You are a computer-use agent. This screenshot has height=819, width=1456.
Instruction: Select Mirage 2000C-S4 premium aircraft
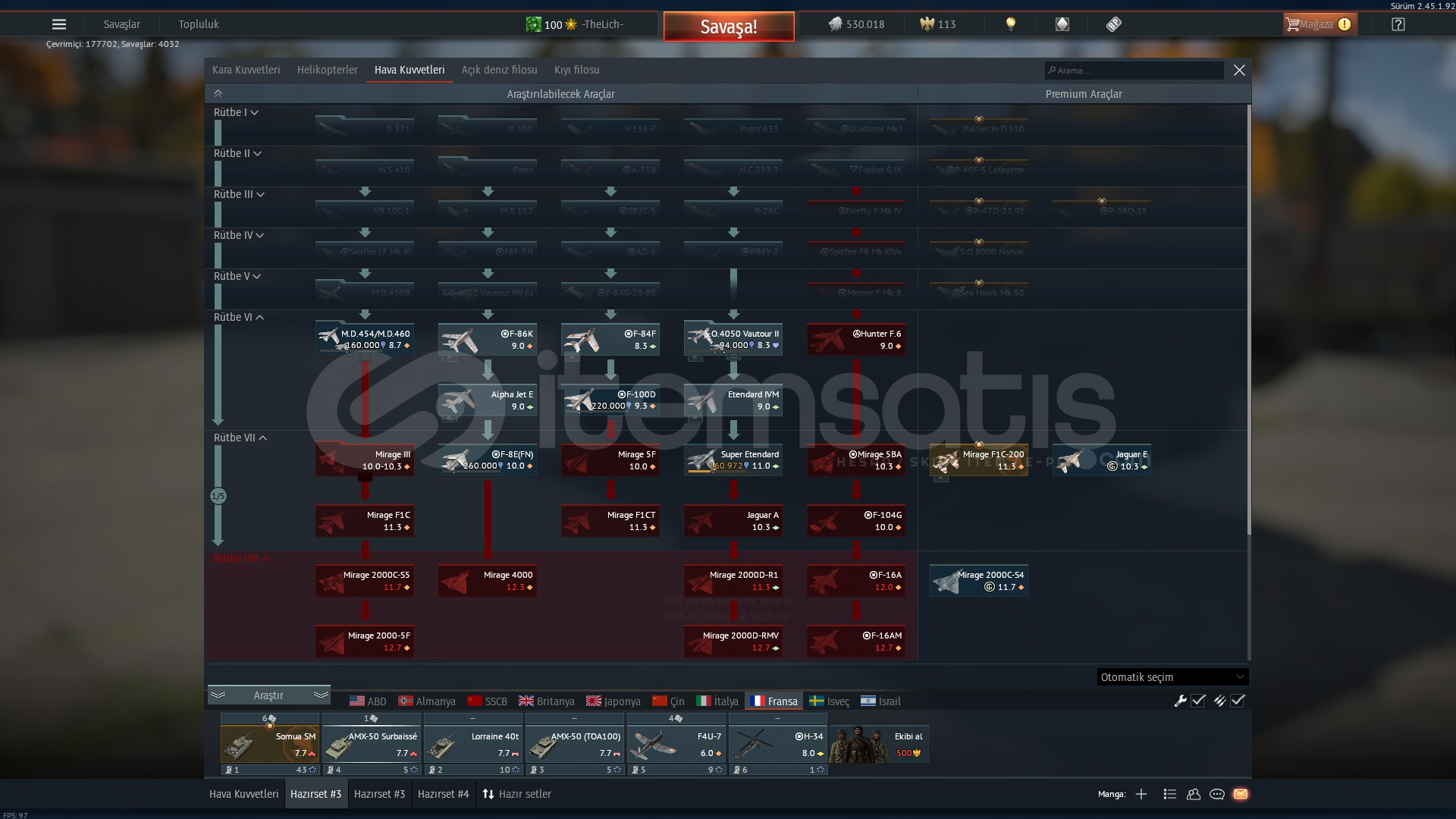[x=979, y=581]
